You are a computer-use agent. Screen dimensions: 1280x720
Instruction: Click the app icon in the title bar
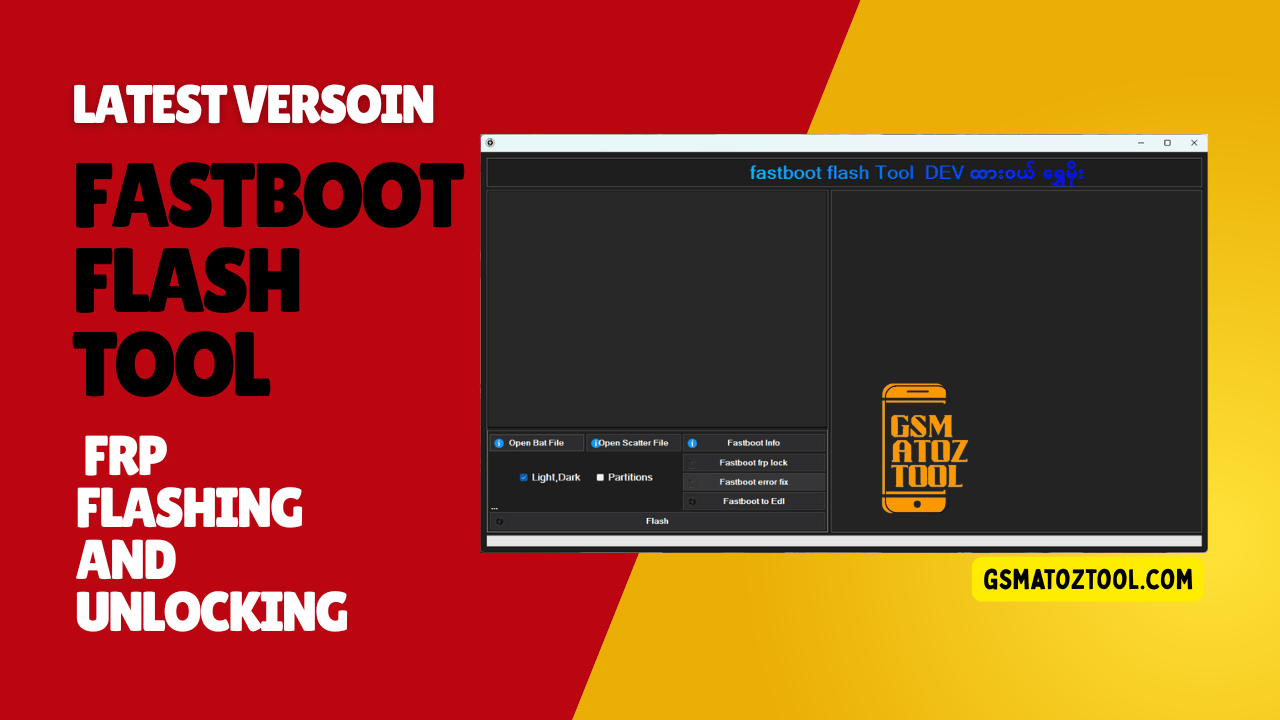click(490, 143)
